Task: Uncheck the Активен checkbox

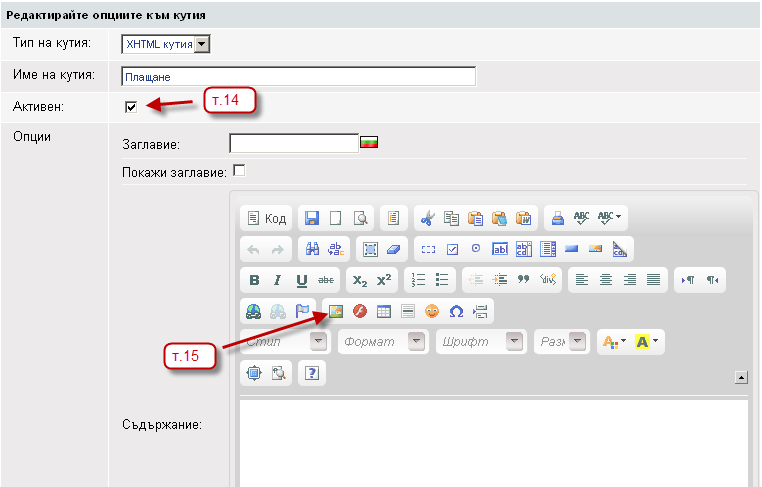Action: [x=131, y=106]
